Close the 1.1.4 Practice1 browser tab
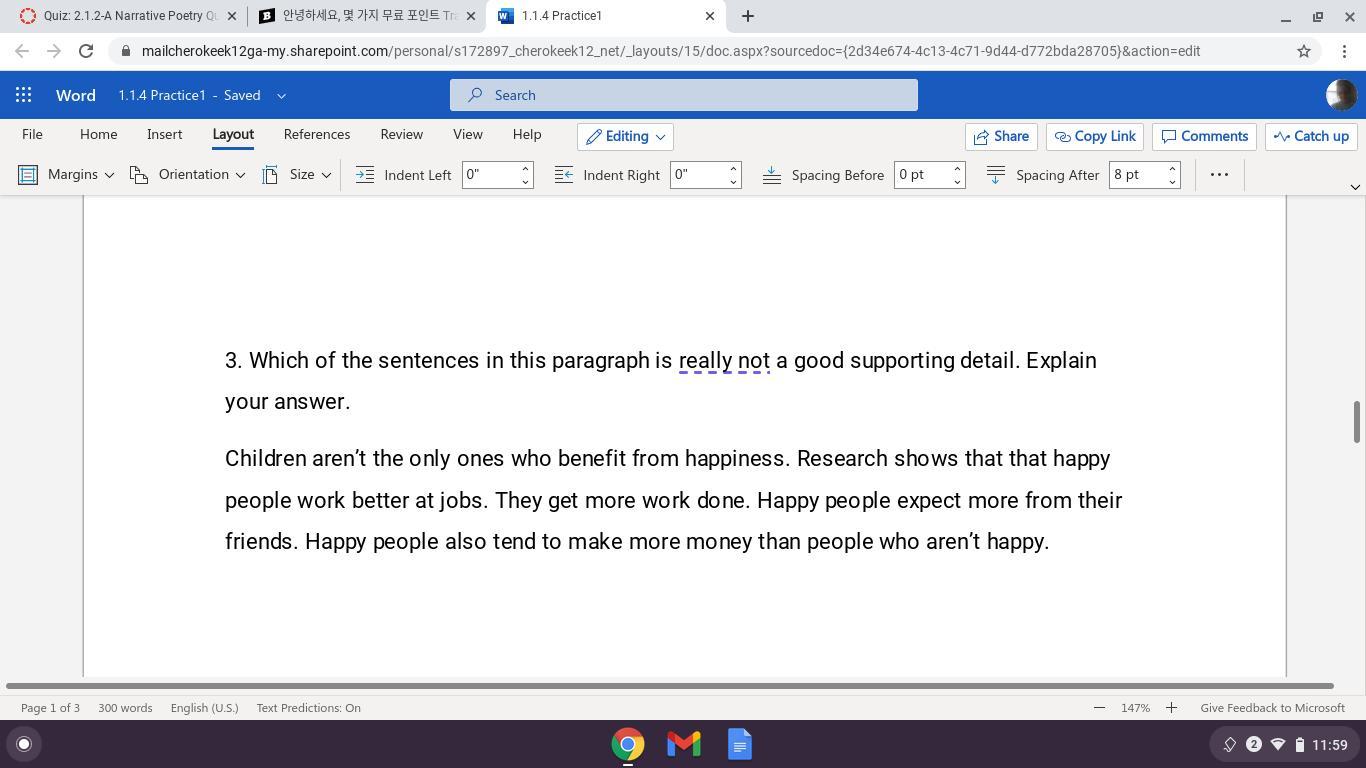 [x=710, y=16]
